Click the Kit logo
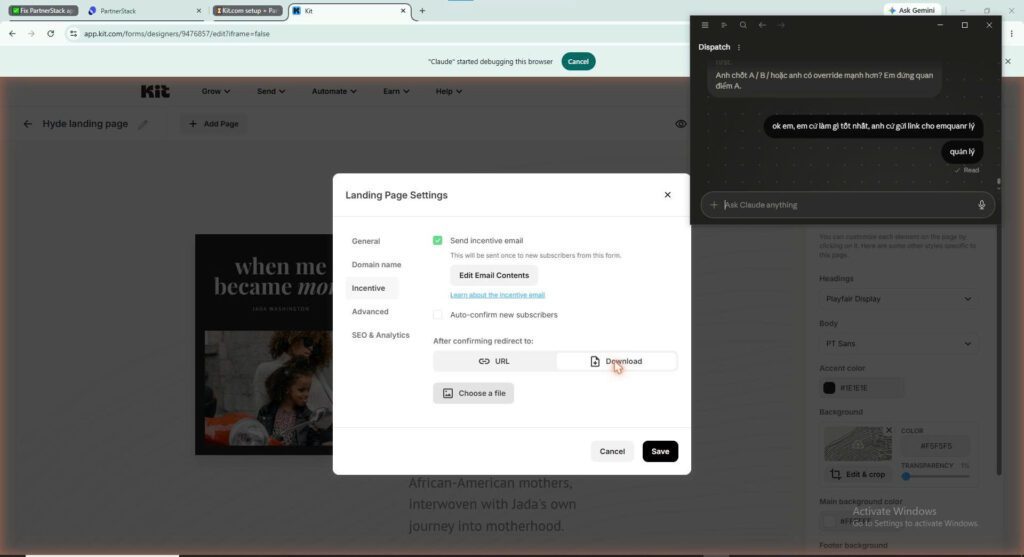1024x557 pixels. [x=155, y=91]
